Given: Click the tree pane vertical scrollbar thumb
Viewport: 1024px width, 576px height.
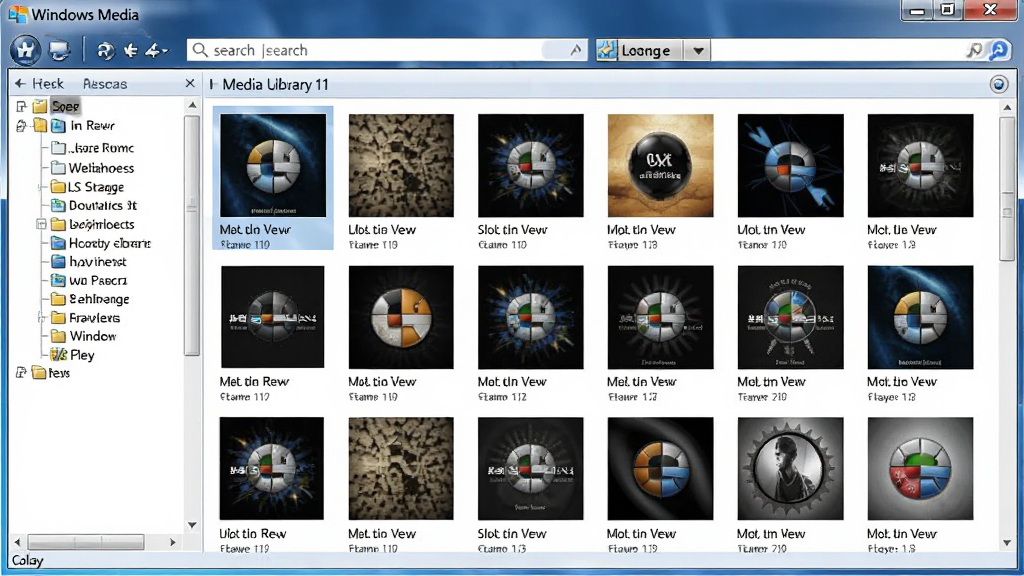Looking at the screenshot, I should tap(192, 236).
